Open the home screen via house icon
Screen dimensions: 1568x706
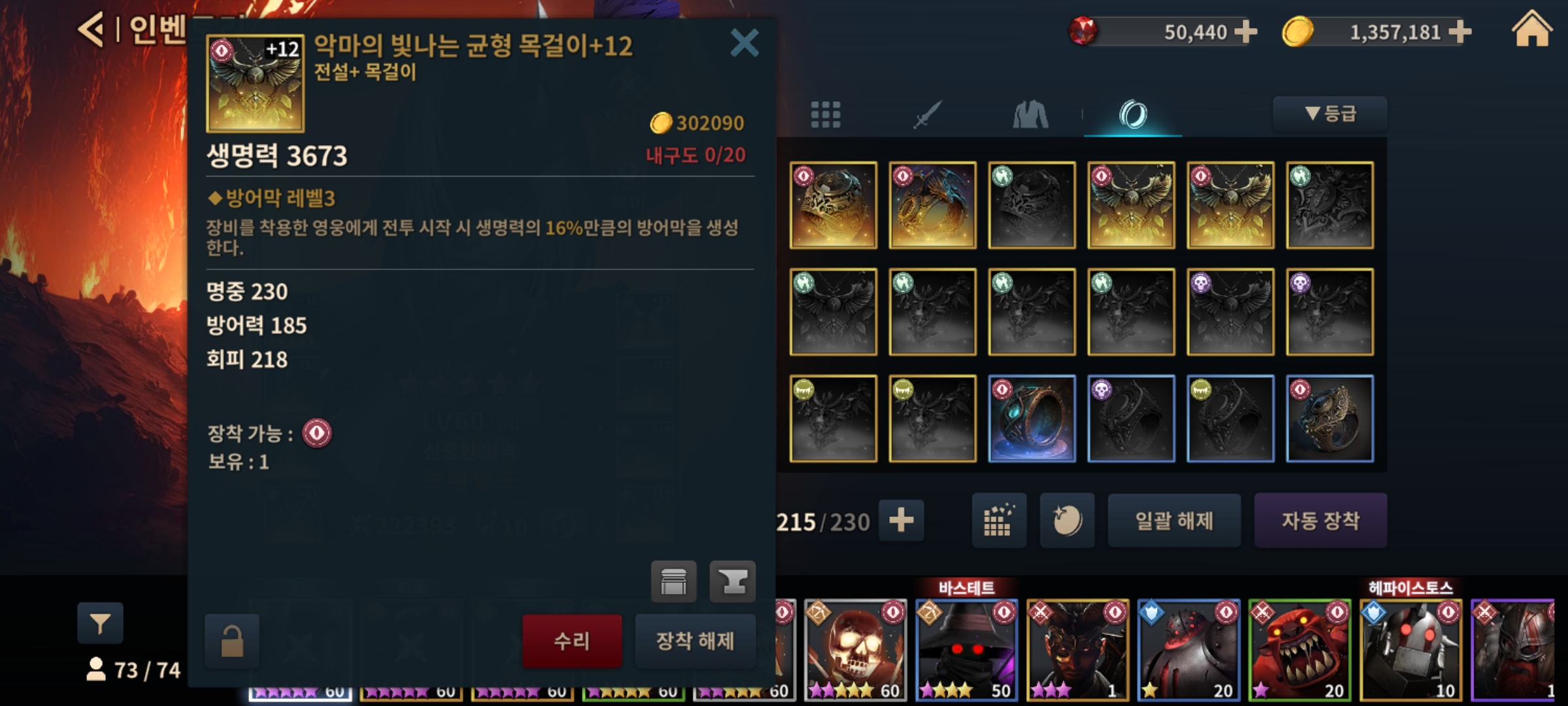1532,29
